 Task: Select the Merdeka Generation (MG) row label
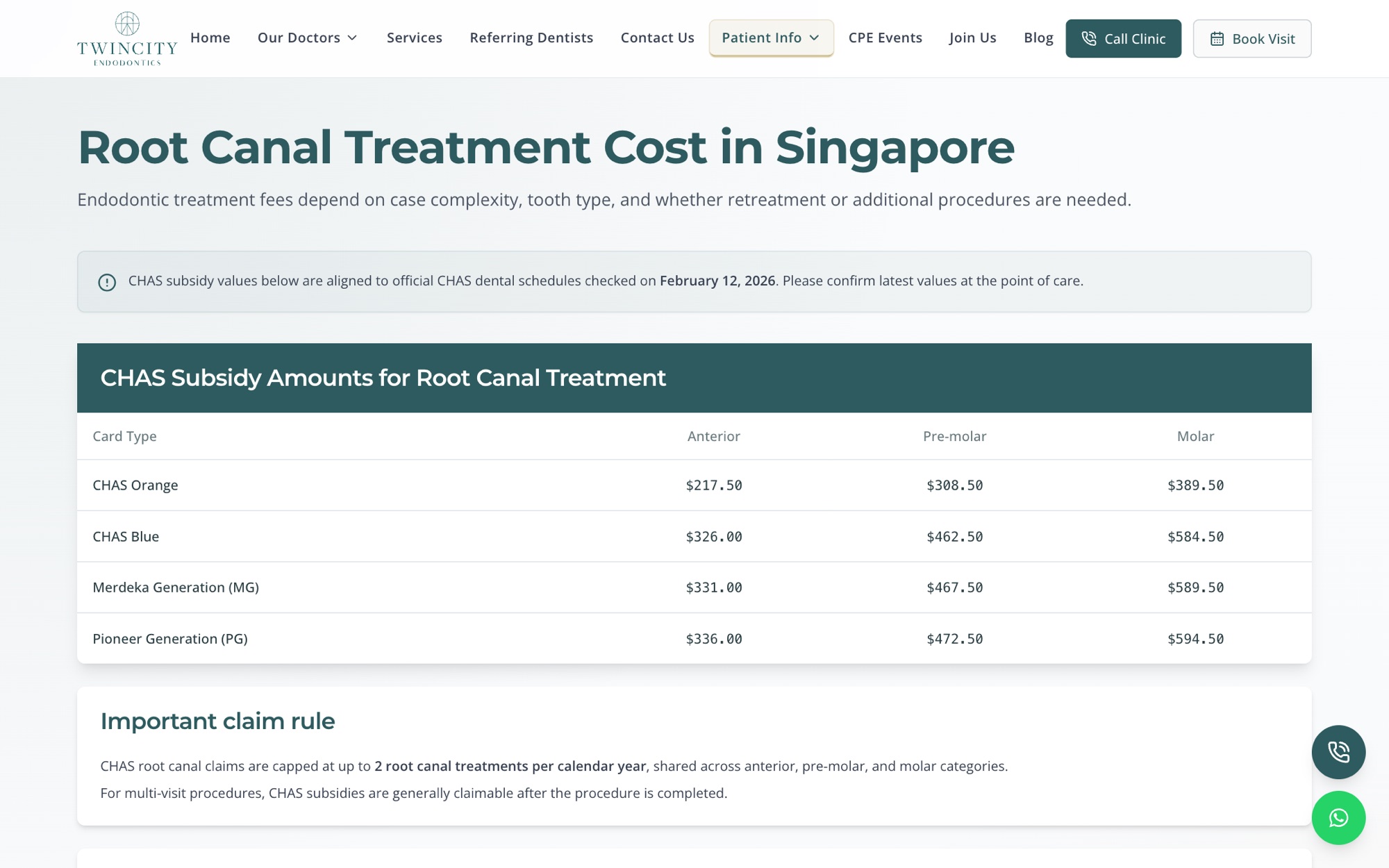coord(176,587)
